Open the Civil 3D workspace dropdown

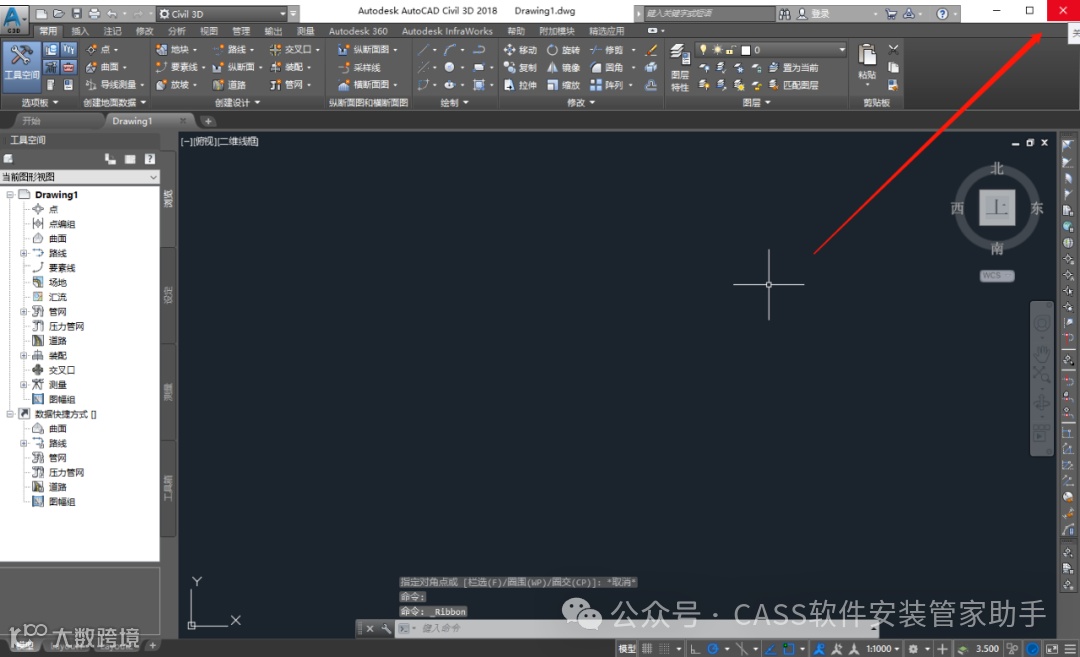(222, 14)
